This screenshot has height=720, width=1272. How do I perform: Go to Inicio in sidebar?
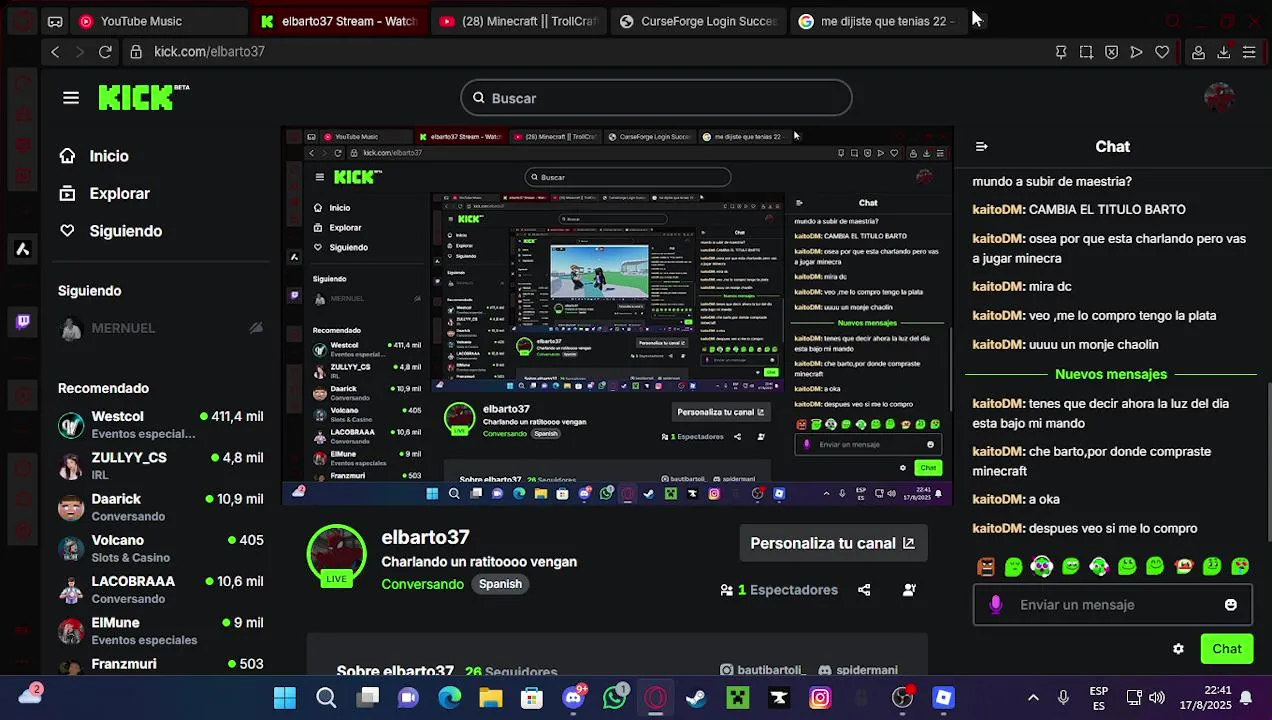(94, 156)
